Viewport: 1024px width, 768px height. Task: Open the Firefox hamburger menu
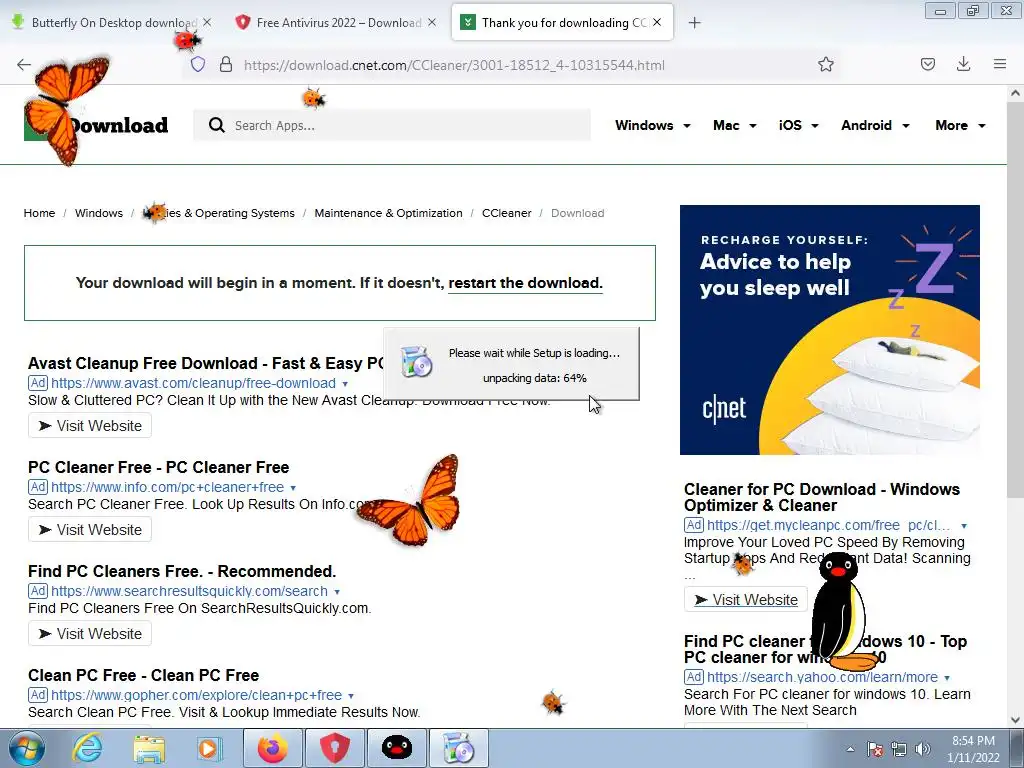click(1000, 64)
